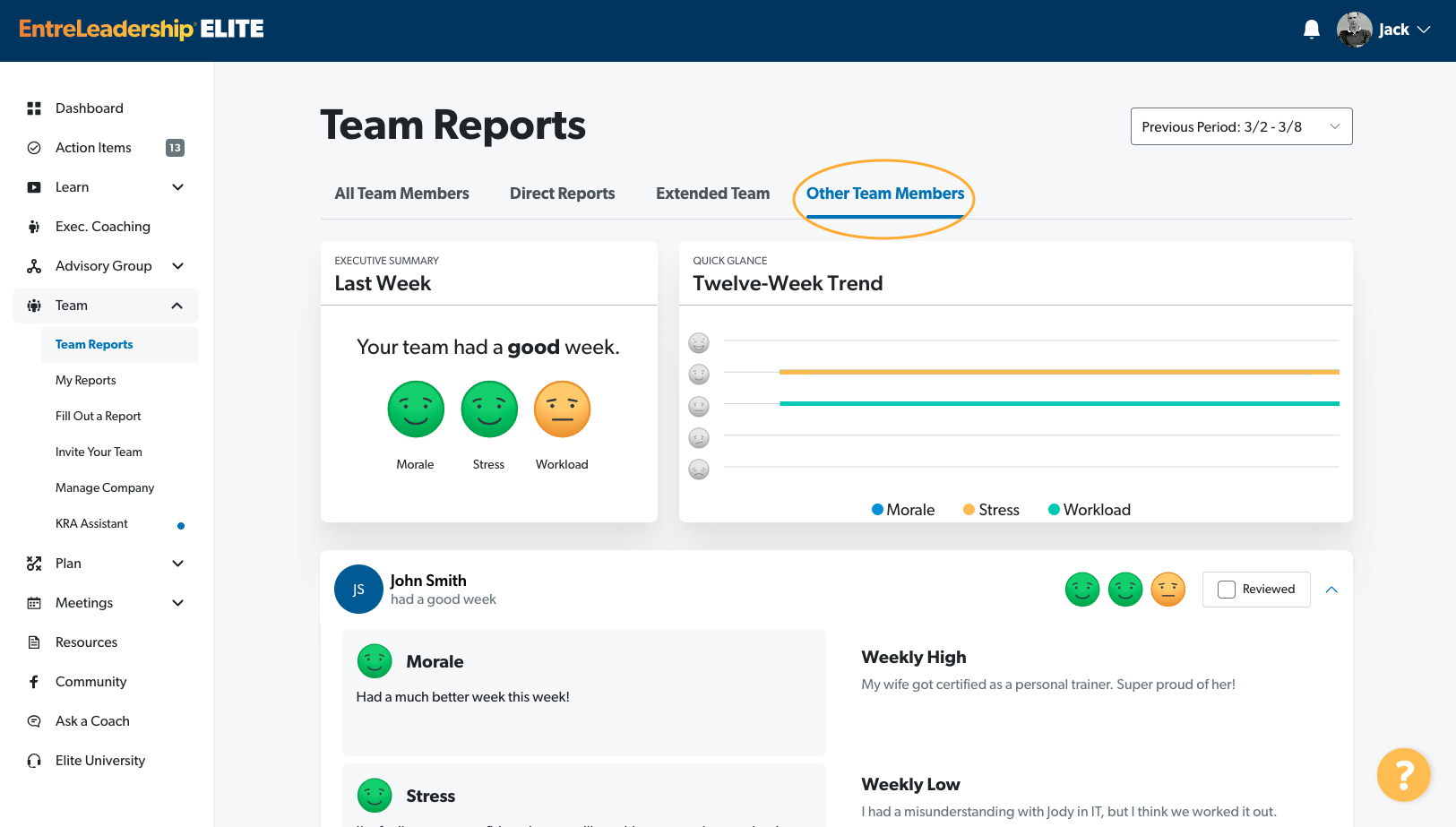
Task: Click the Action Items checkmark icon
Action: pyautogui.click(x=34, y=148)
